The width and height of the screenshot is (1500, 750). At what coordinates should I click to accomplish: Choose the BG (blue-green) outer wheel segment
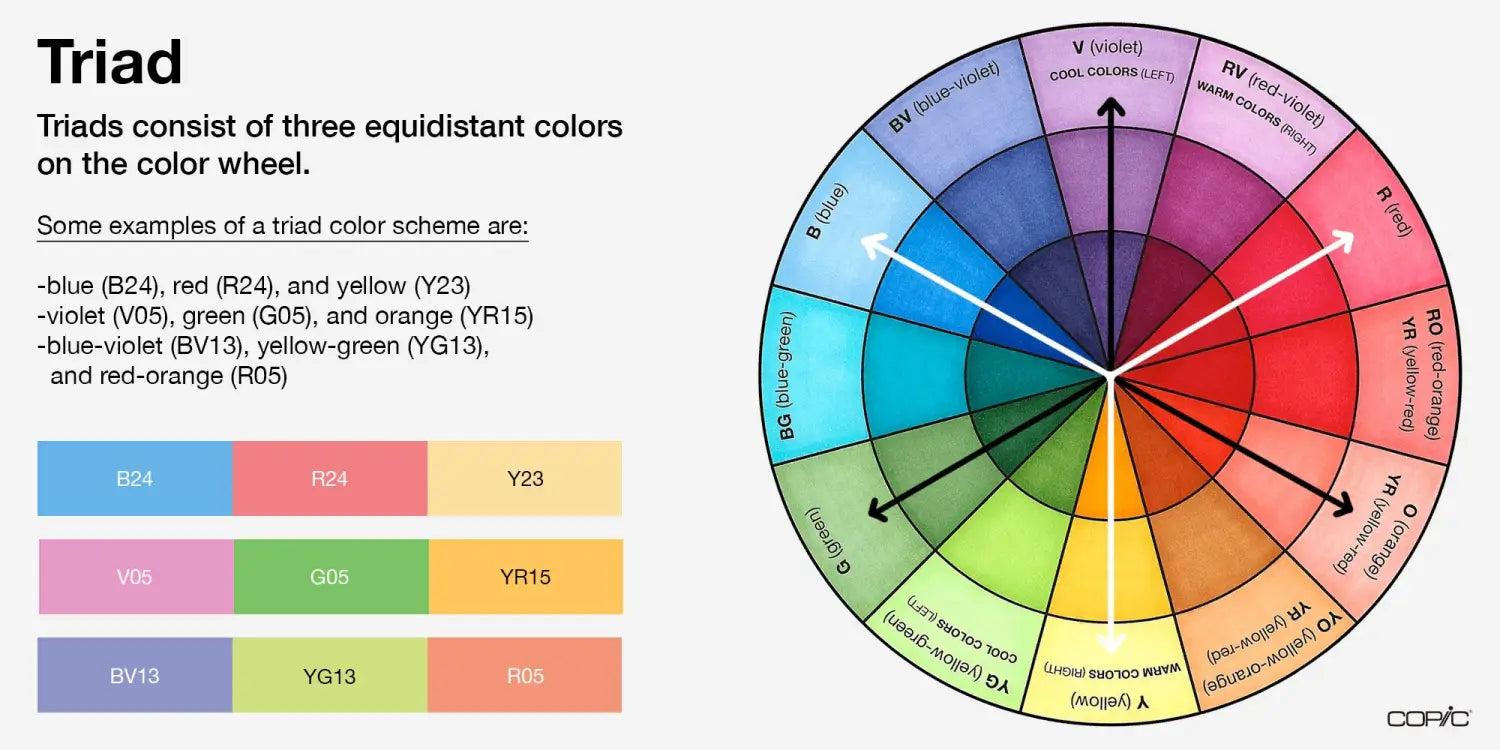click(805, 380)
